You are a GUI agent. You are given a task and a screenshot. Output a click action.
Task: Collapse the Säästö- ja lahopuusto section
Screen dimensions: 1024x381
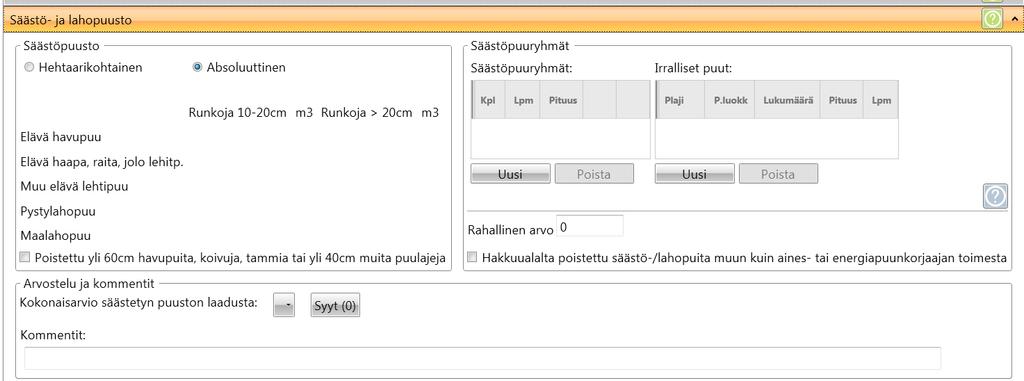[1014, 20]
